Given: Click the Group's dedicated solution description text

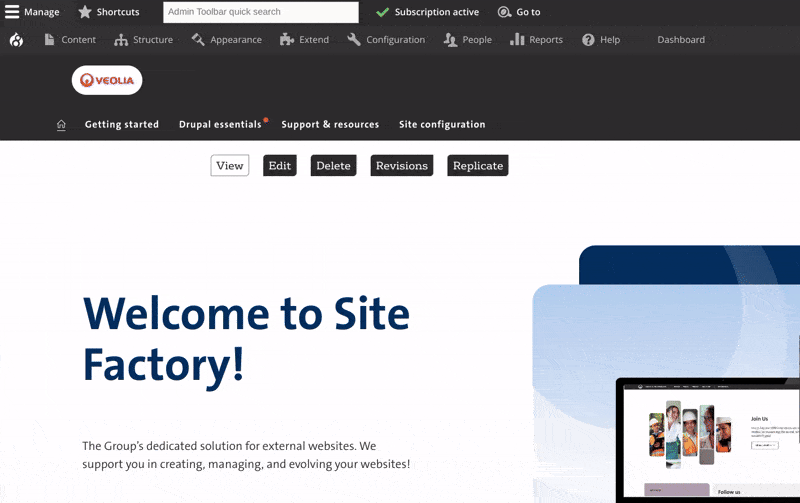Looking at the screenshot, I should (246, 455).
